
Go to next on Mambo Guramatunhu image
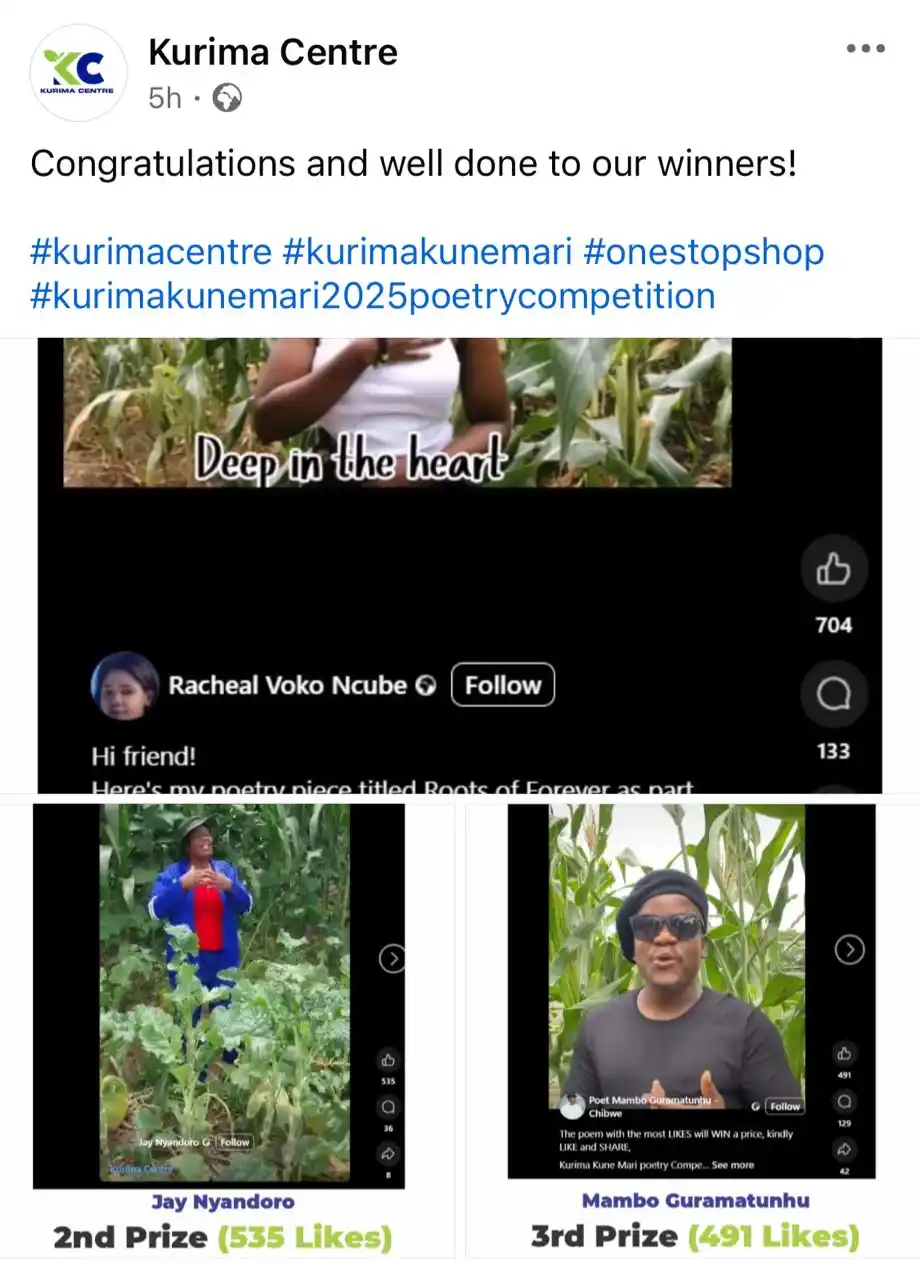point(849,949)
